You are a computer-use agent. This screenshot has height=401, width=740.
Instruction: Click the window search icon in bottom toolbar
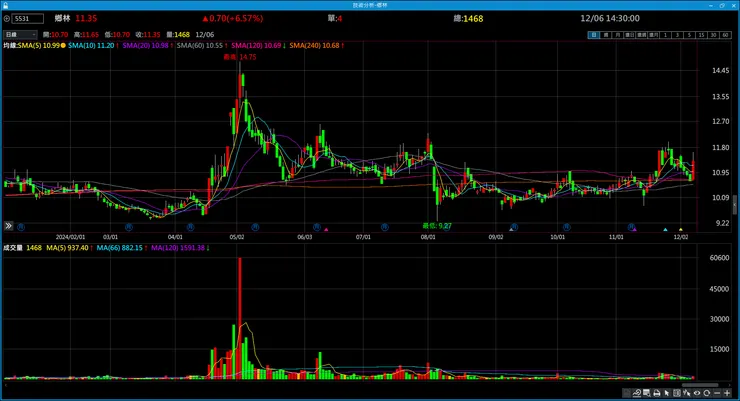[647, 393]
